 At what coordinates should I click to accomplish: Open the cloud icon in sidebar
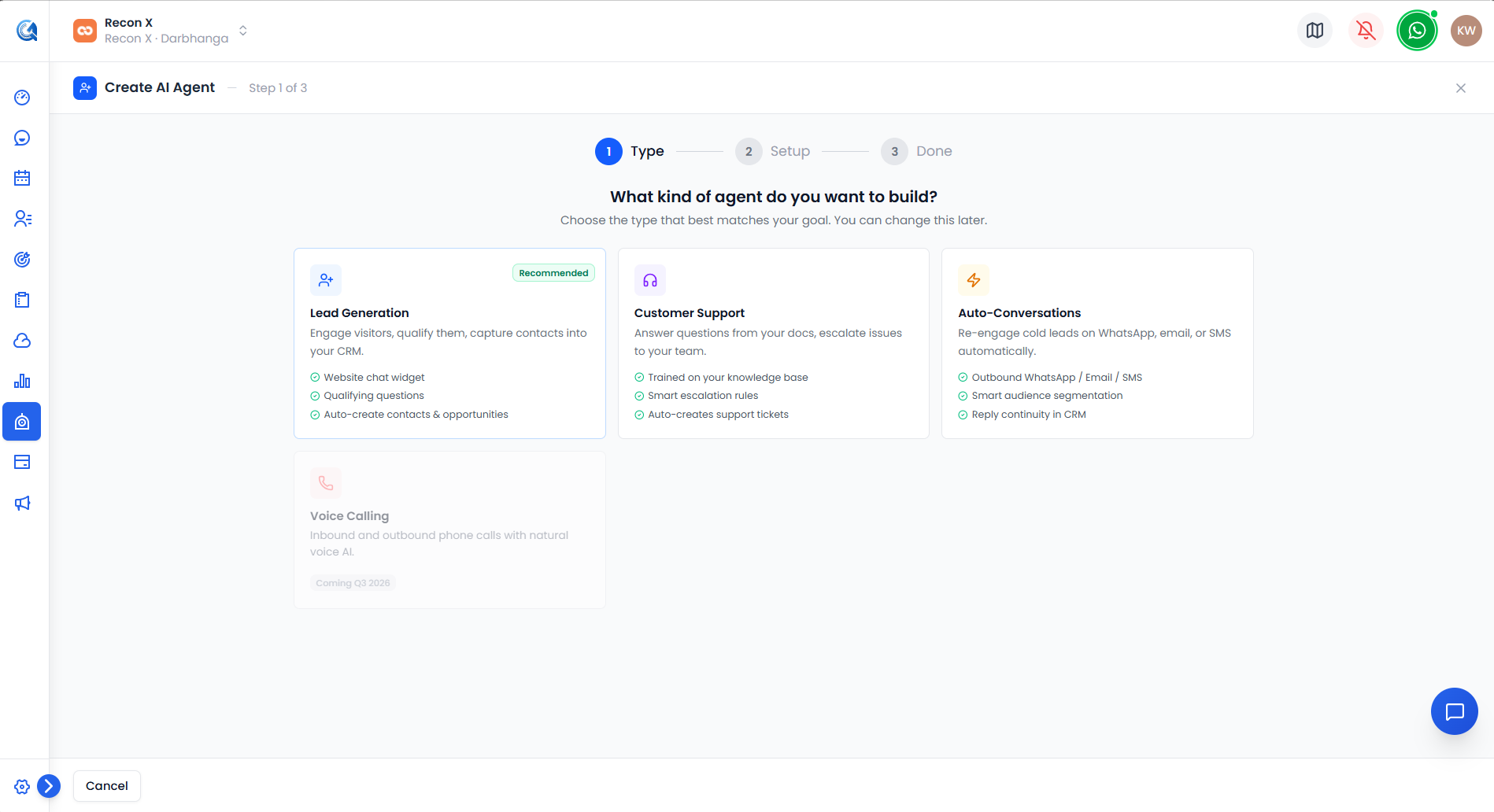(22, 341)
